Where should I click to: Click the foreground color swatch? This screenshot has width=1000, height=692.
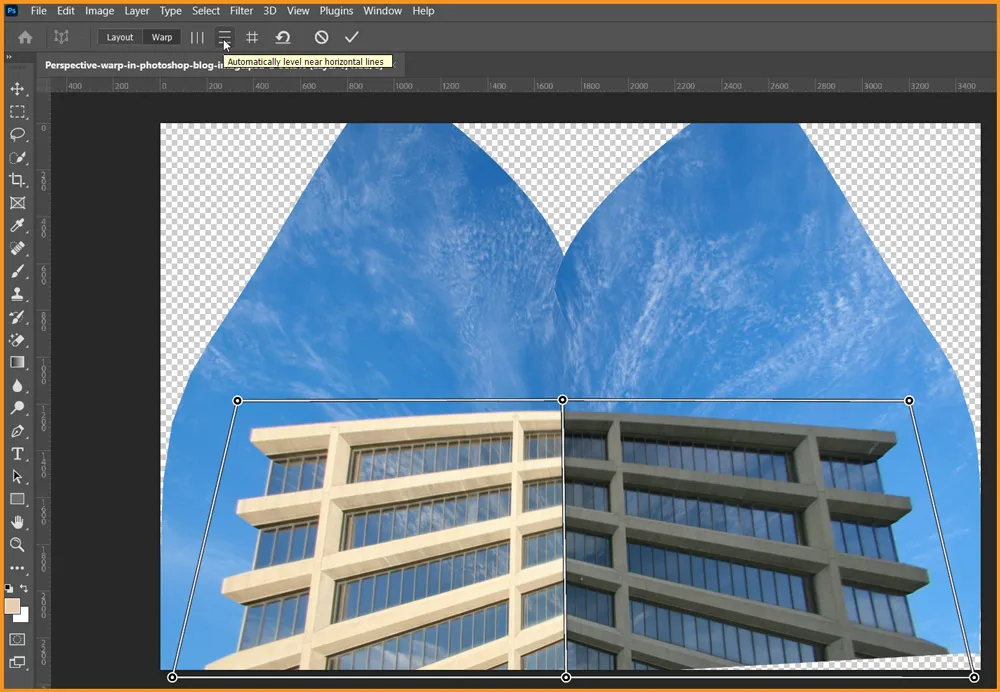coord(12,606)
